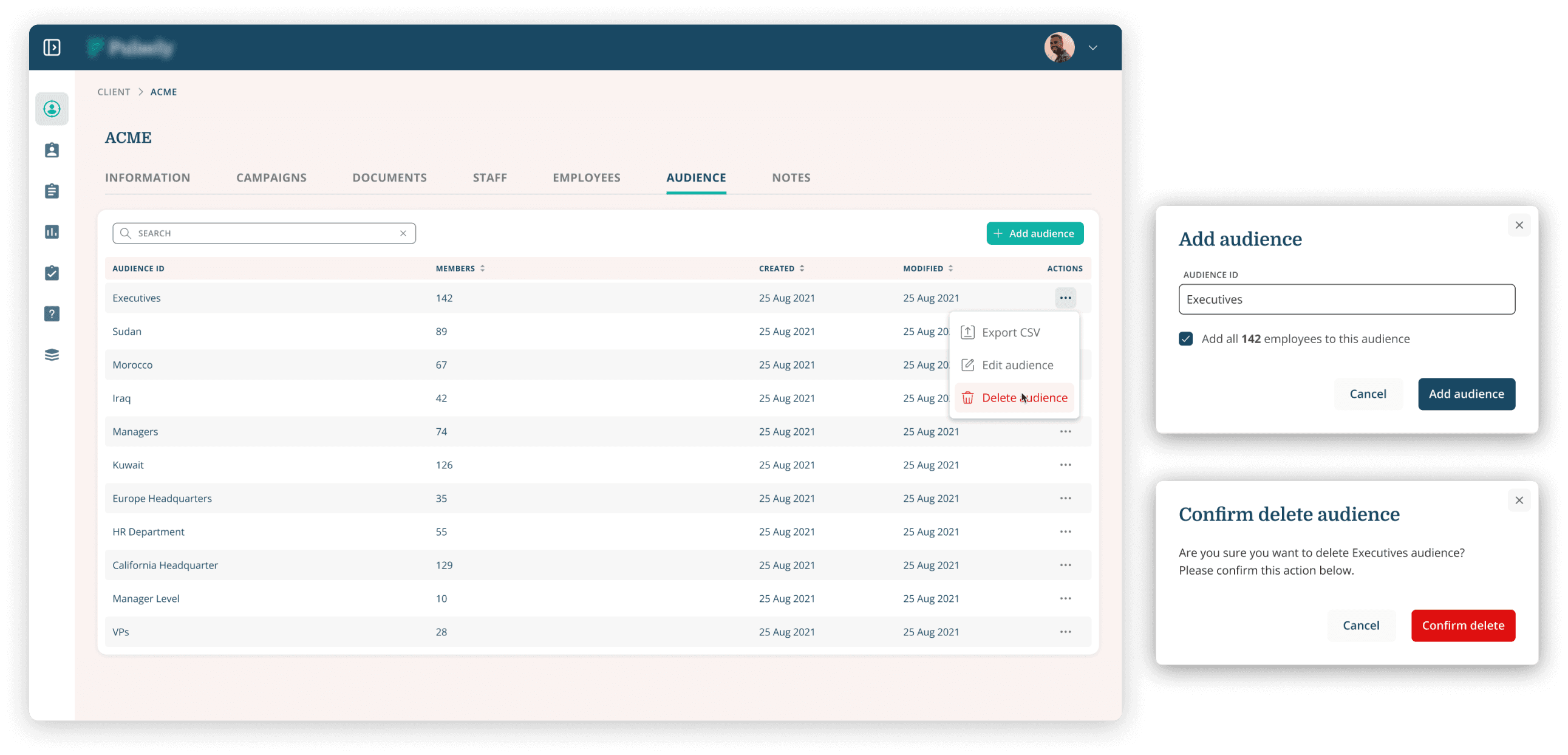
Task: Toggle the sidebar collapse icon
Action: coord(52,47)
